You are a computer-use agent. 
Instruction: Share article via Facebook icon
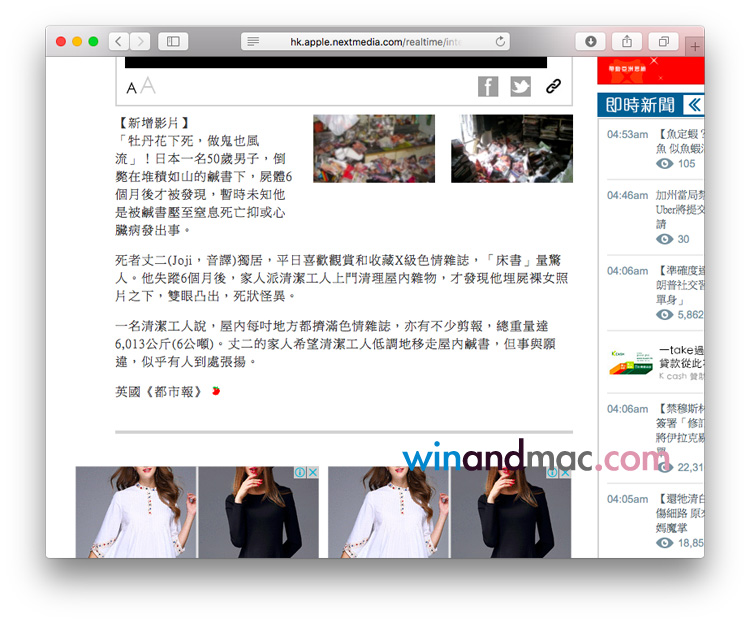[x=487, y=87]
